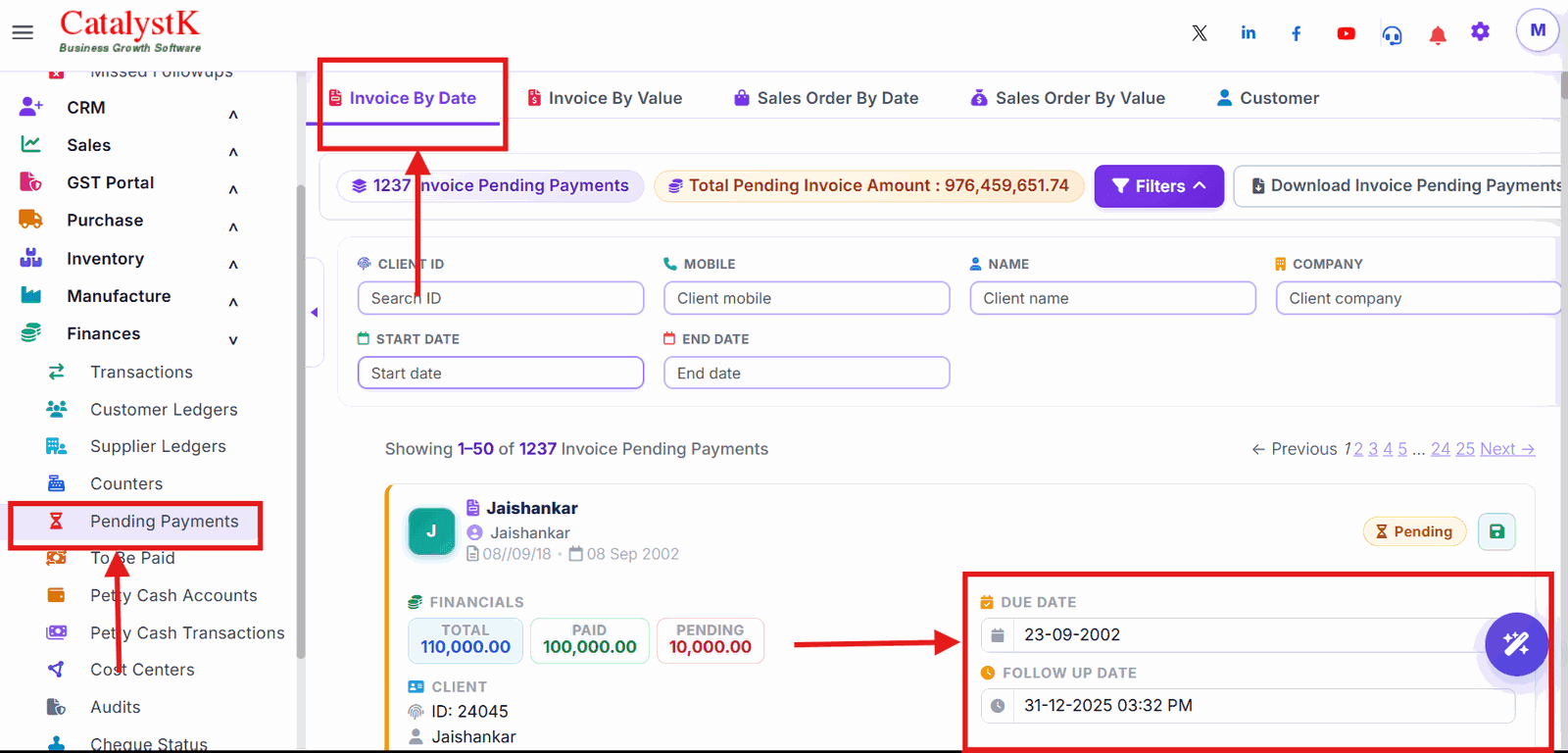The height and width of the screenshot is (753, 1568).
Task: Switch to Sales Order By Date tab
Action: coord(826,98)
